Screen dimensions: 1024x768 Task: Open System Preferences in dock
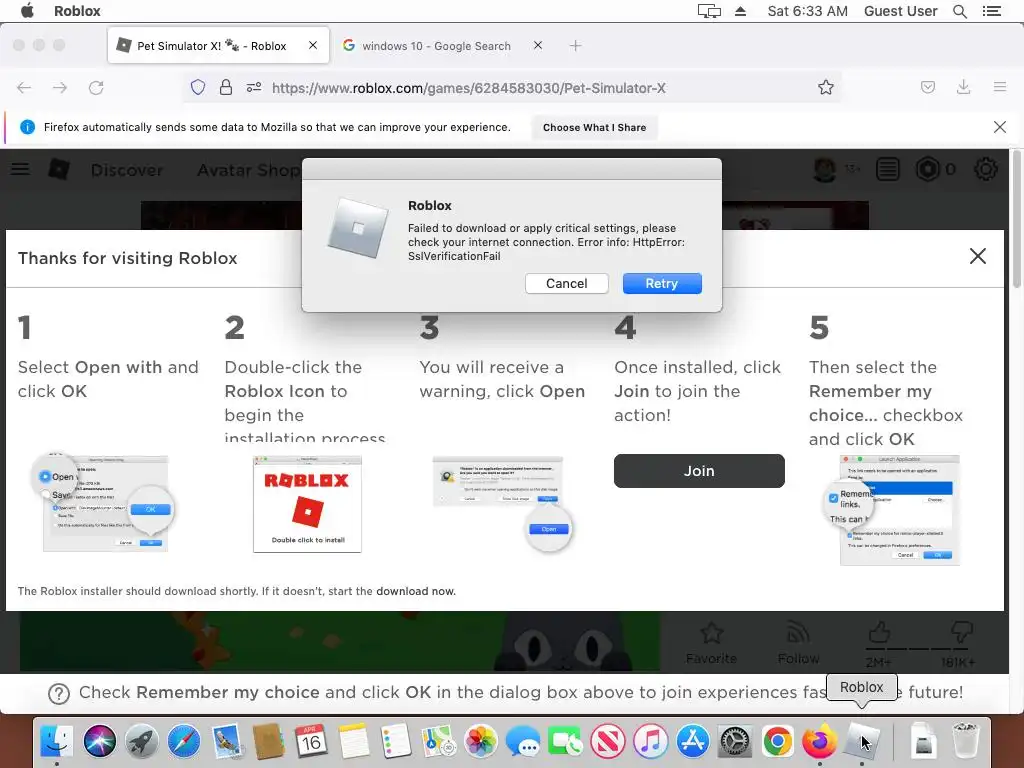click(735, 741)
